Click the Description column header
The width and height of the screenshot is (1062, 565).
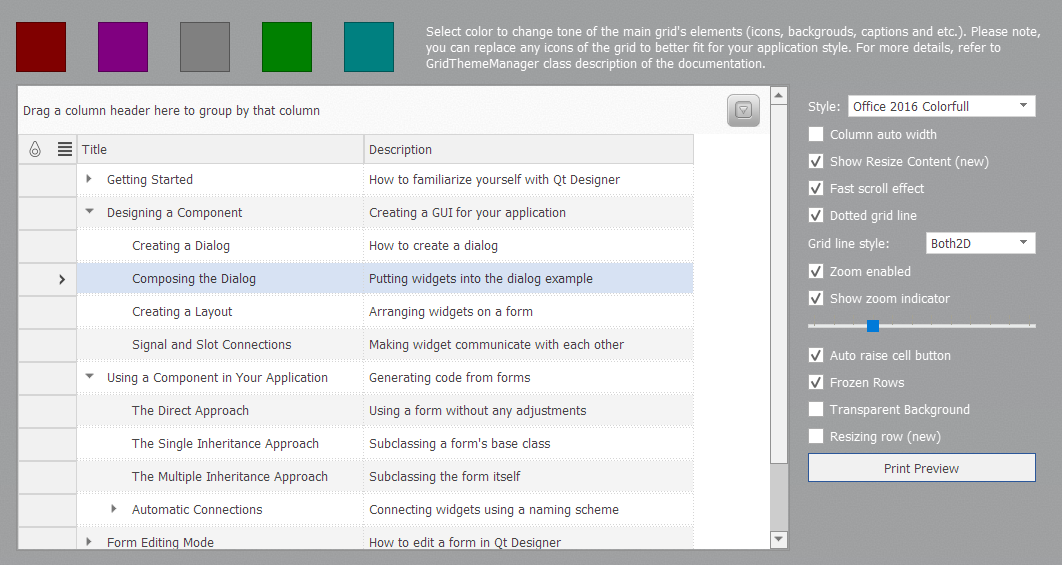pos(528,149)
